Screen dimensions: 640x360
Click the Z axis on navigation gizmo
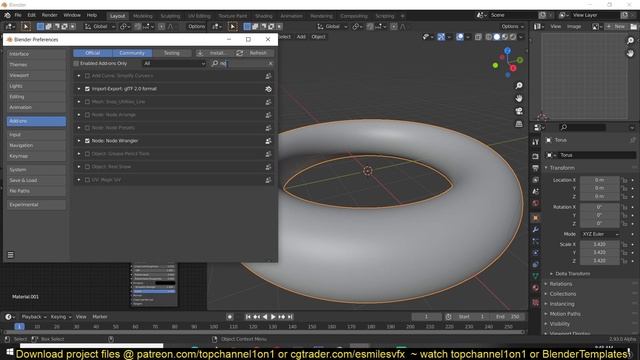[x=507, y=51]
